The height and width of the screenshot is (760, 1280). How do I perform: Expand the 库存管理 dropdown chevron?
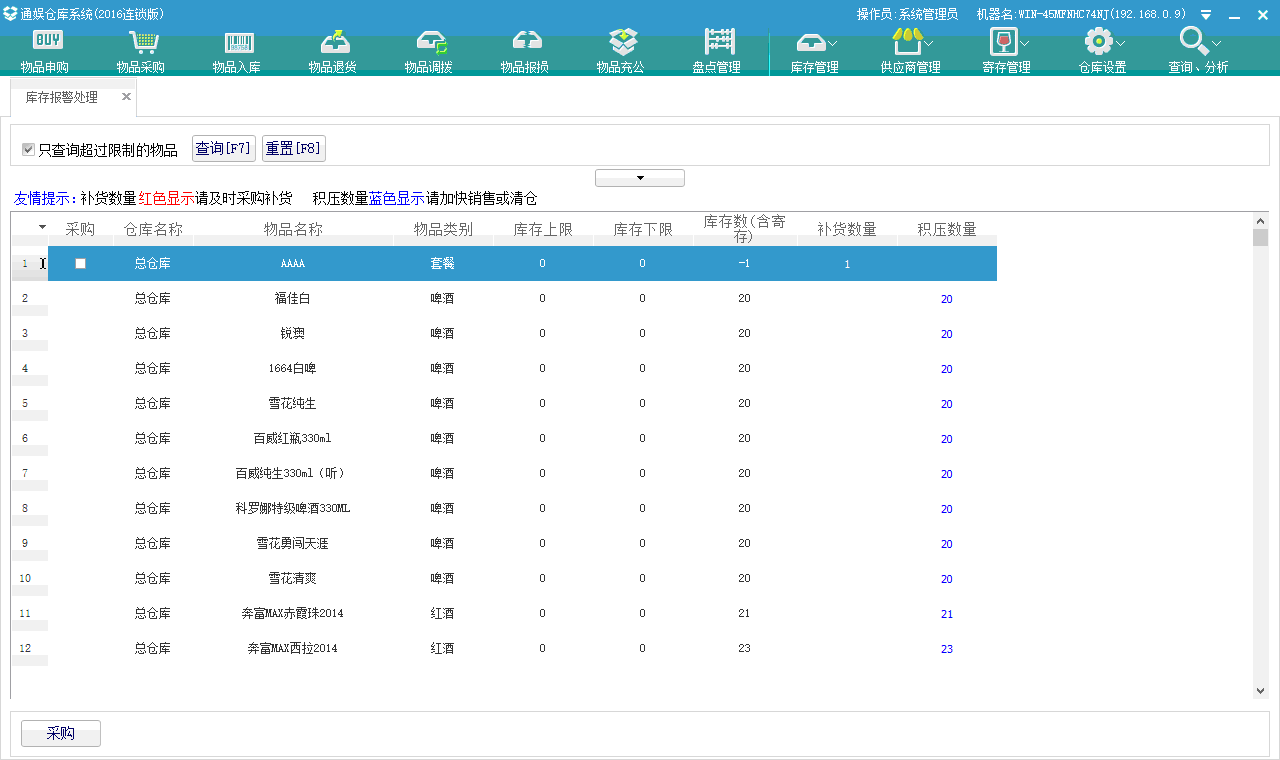832,44
